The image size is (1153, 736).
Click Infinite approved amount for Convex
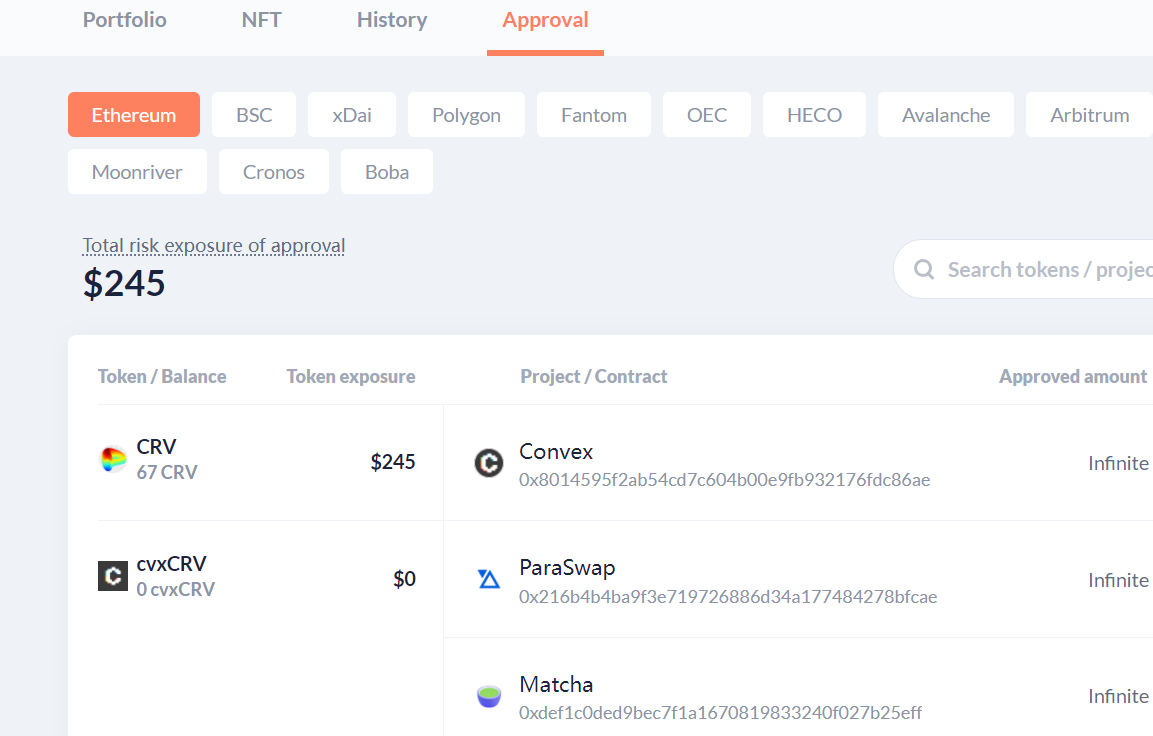point(1118,463)
